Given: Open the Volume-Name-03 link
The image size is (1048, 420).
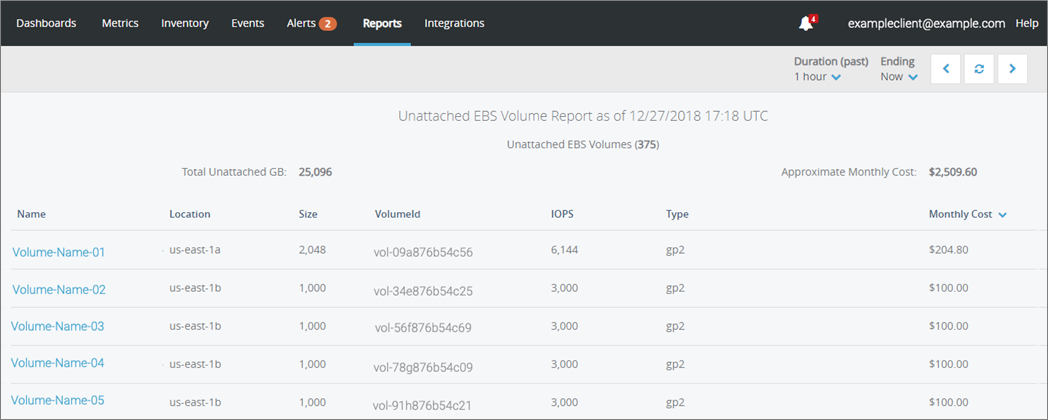Looking at the screenshot, I should coord(57,326).
